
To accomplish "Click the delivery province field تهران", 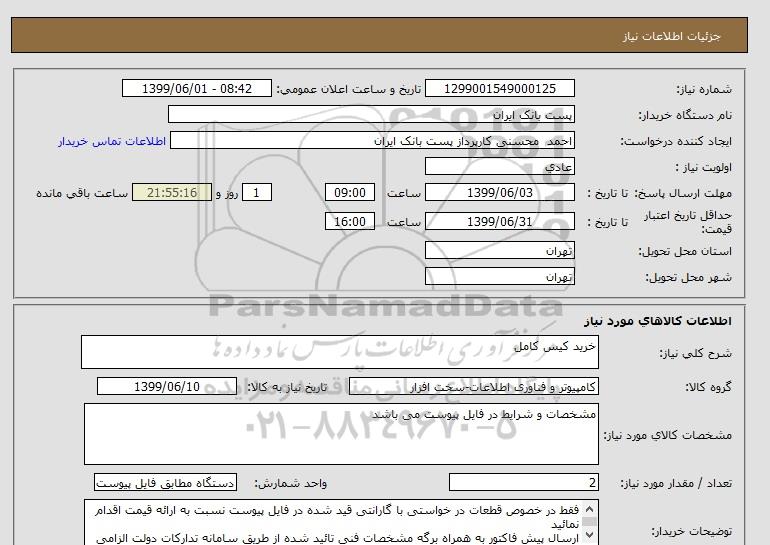I will tap(499, 250).
